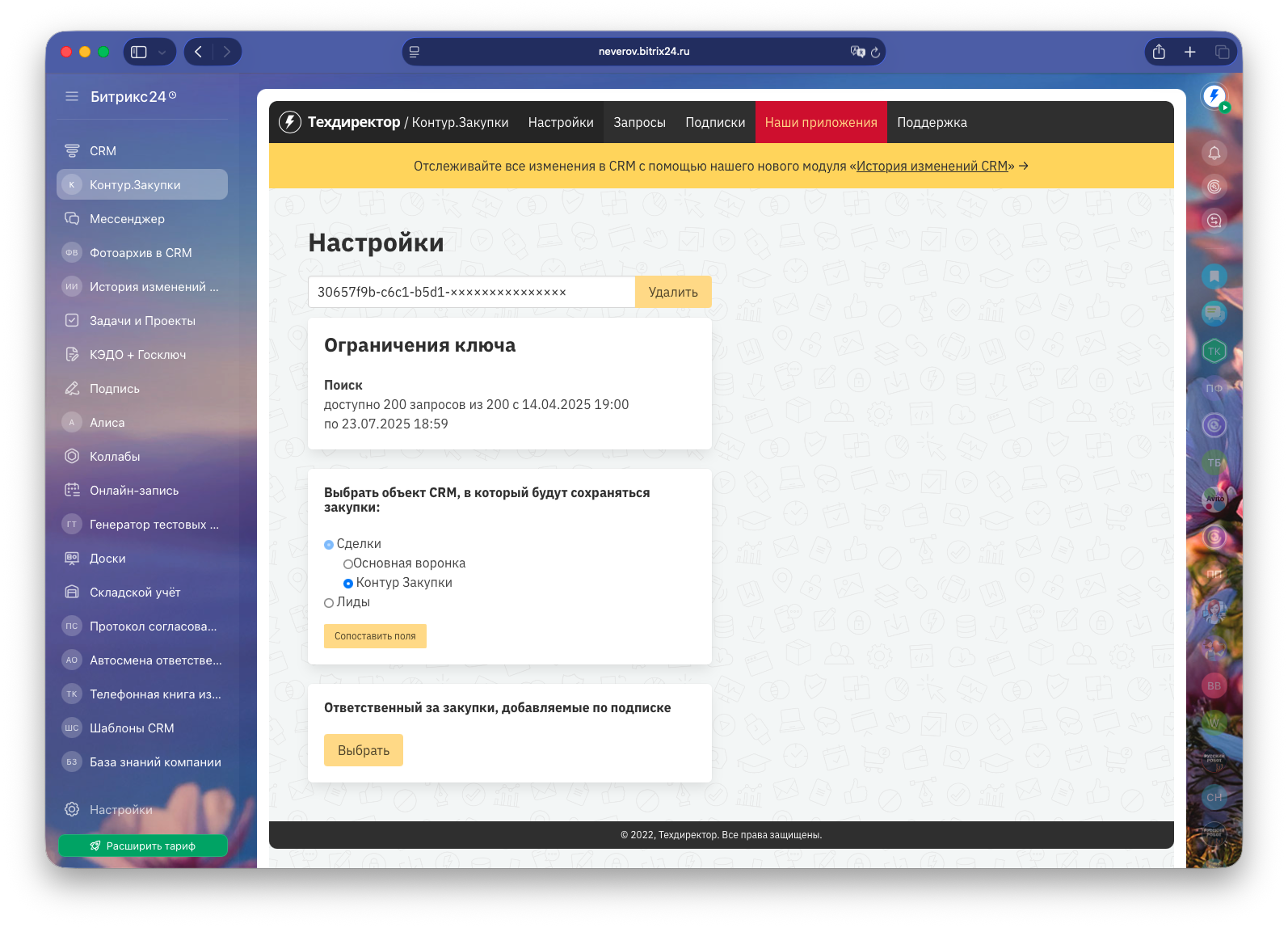1288x928 pixels.
Task: Go forward in browser history
Action: [x=227, y=52]
